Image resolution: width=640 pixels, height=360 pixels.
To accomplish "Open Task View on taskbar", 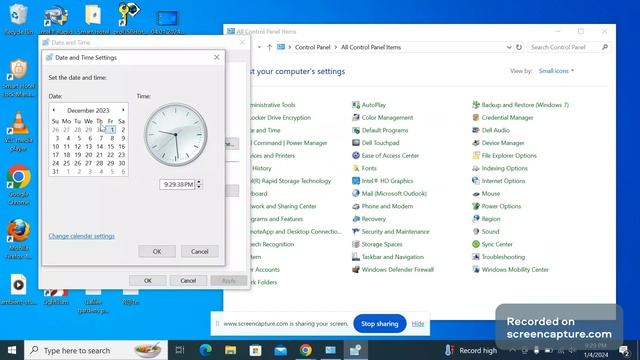I will pyautogui.click(x=180, y=350).
